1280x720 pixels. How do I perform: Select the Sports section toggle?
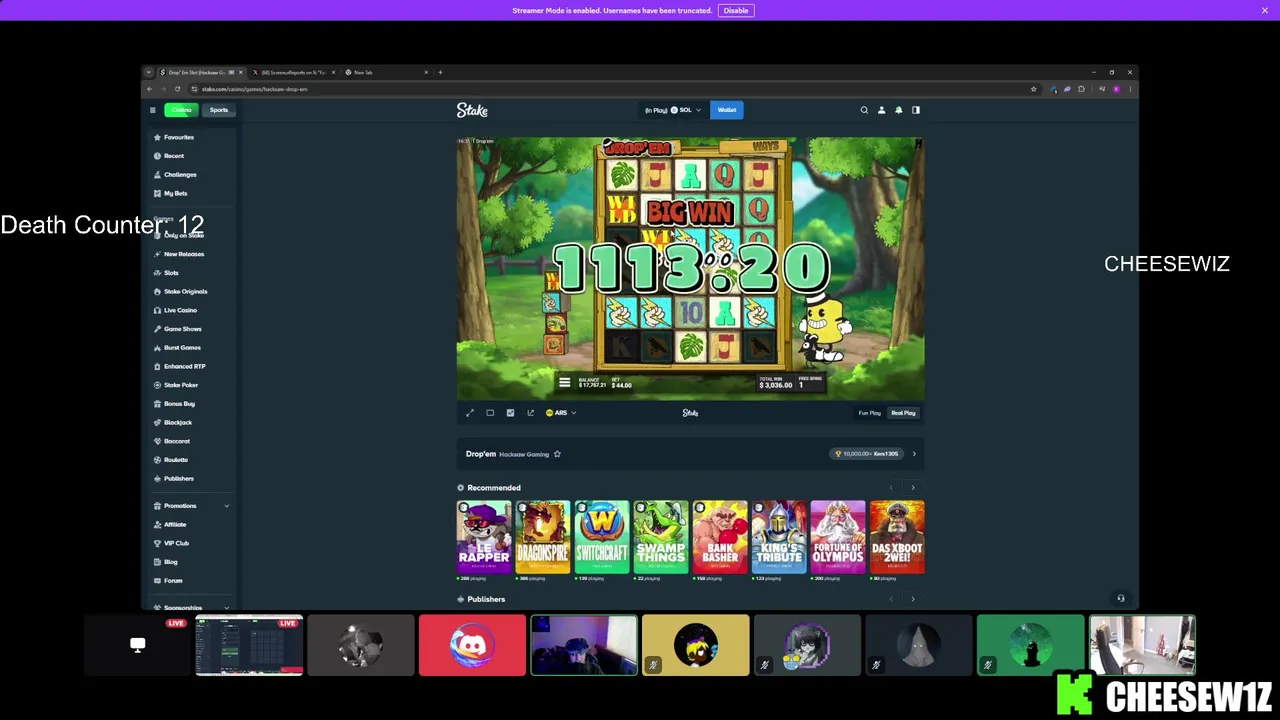[218, 110]
